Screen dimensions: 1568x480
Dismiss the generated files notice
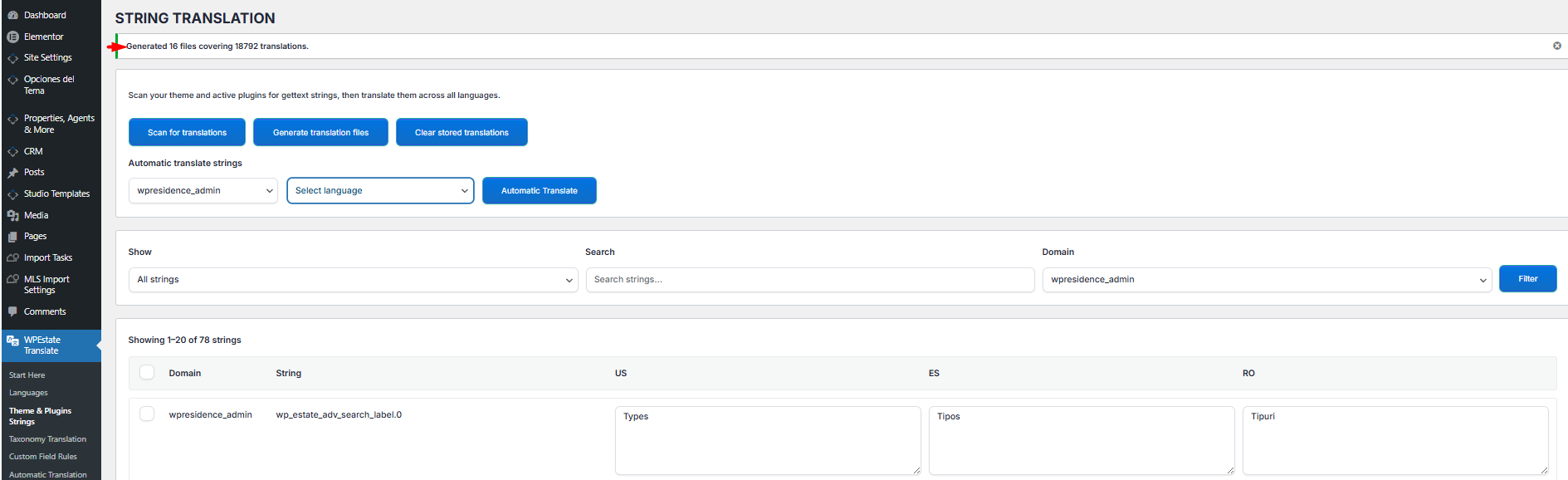(1556, 46)
